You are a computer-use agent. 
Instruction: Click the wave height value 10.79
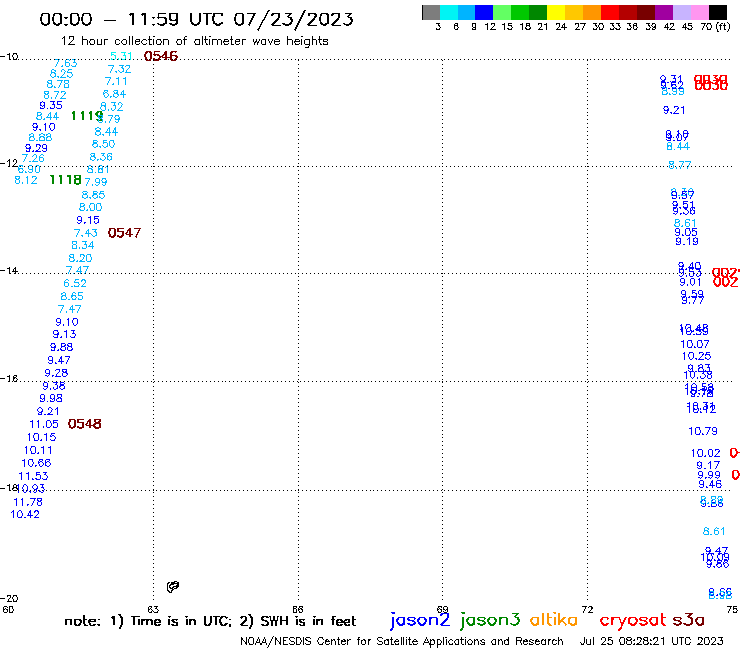[x=703, y=431]
